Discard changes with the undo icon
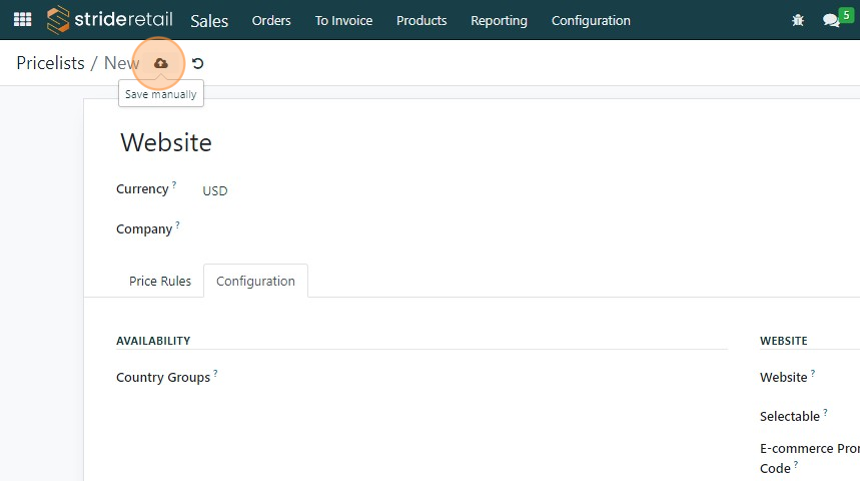Screen dimensions: 860x481 [198, 63]
